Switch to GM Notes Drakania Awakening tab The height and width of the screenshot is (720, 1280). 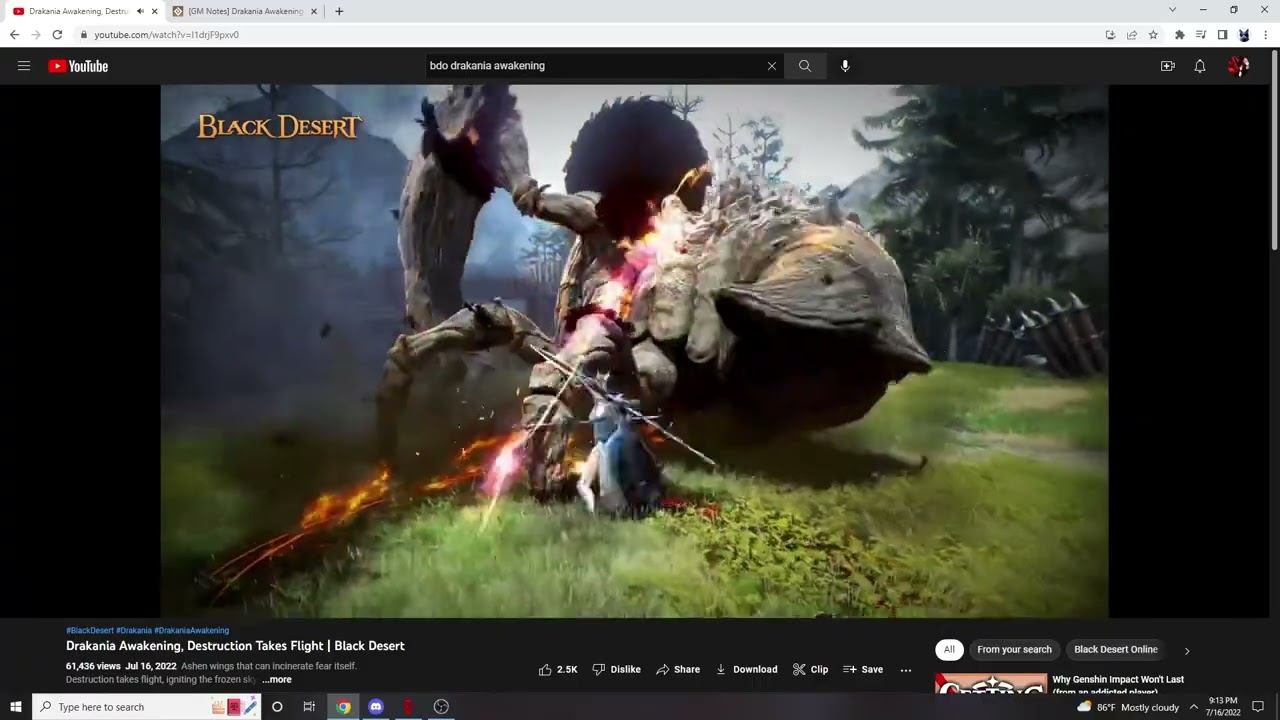[245, 11]
